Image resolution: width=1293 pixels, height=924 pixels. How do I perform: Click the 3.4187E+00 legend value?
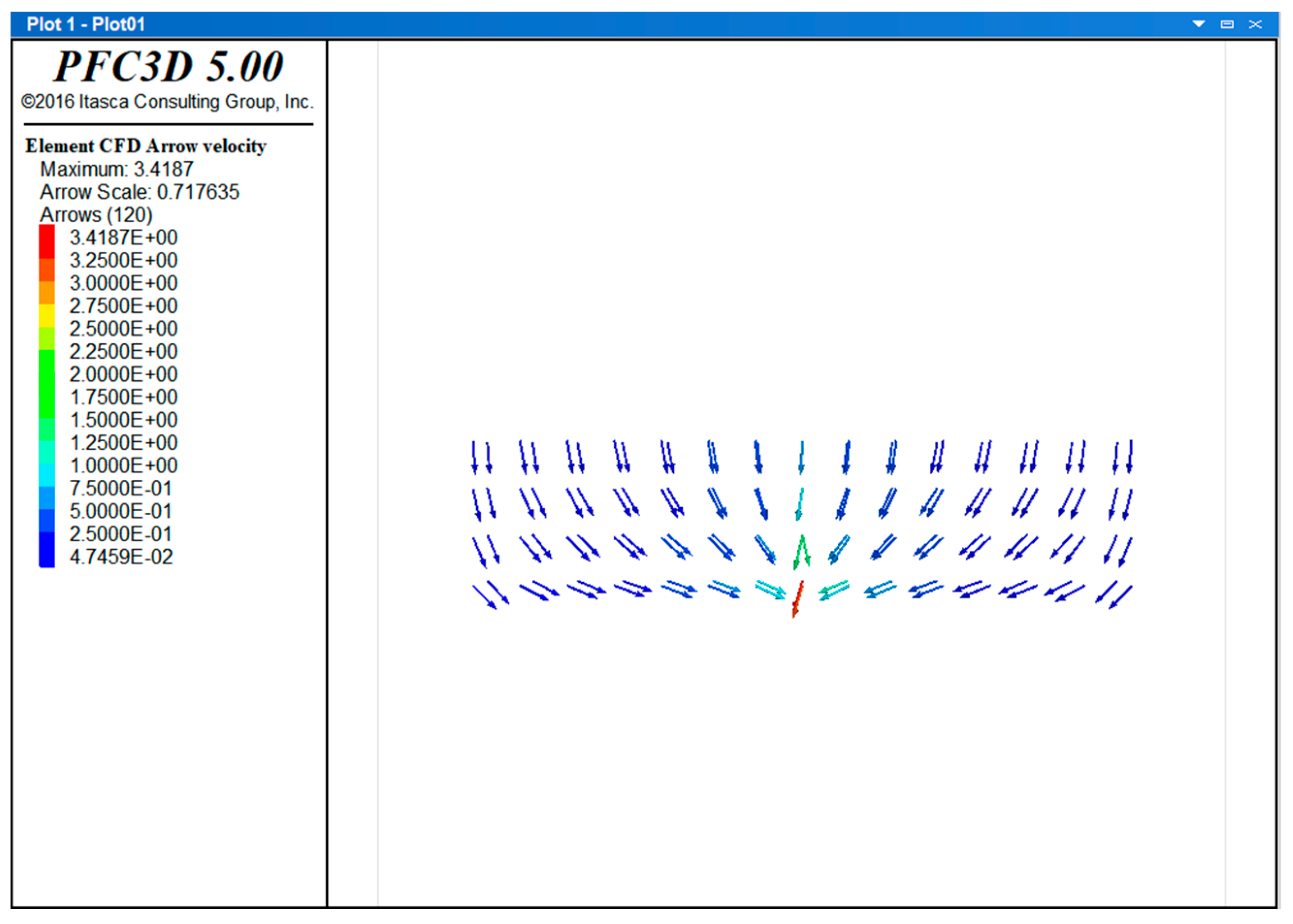tap(124, 237)
